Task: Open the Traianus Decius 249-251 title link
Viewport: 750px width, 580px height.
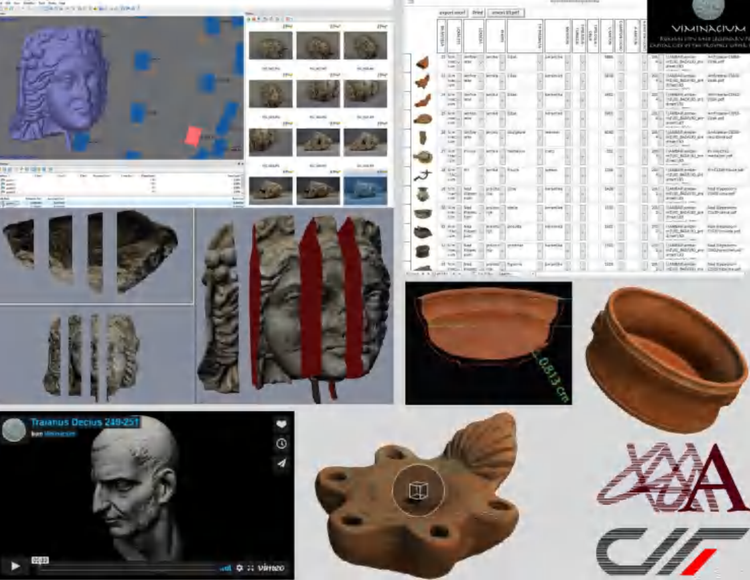Action: click(83, 421)
